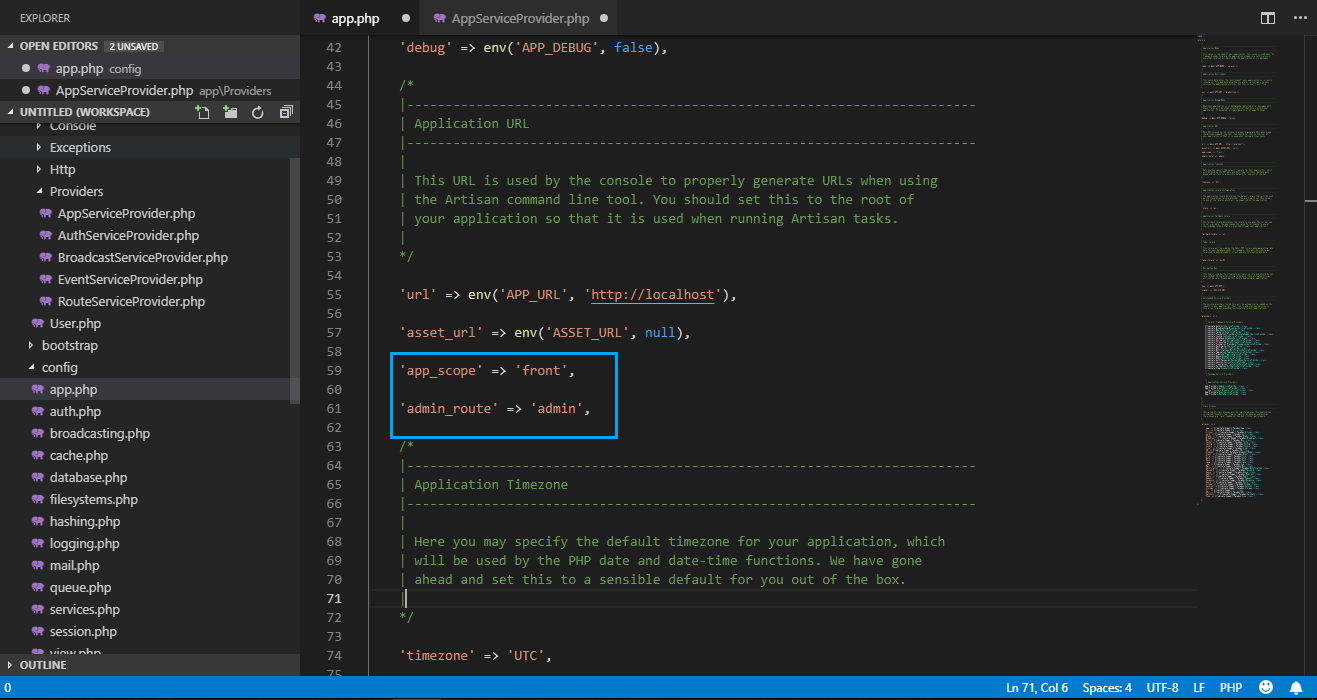Image resolution: width=1317 pixels, height=700 pixels.
Task: Open the notifications bell
Action: click(x=1296, y=688)
